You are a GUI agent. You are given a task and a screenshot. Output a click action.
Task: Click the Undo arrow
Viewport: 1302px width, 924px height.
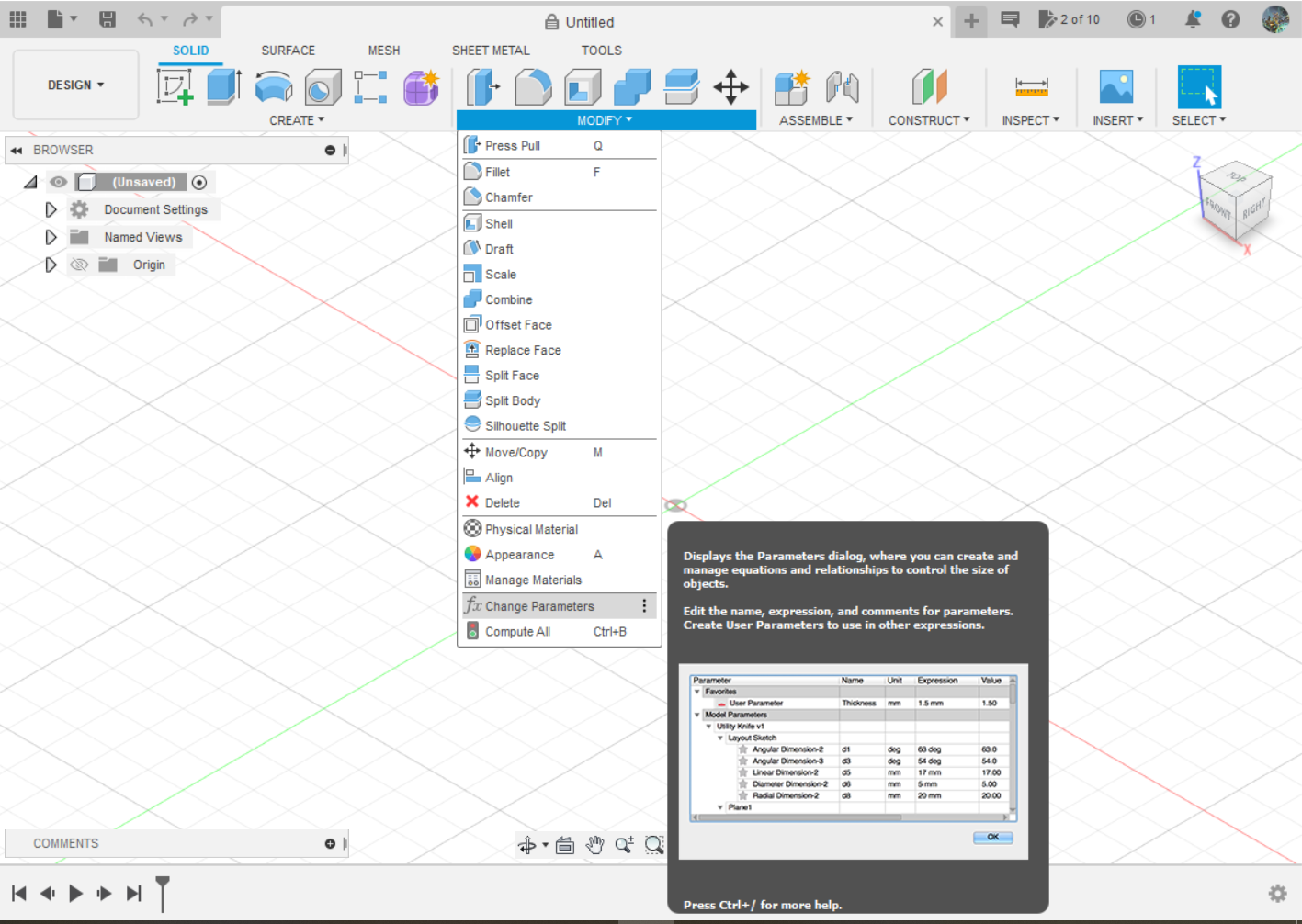144,19
